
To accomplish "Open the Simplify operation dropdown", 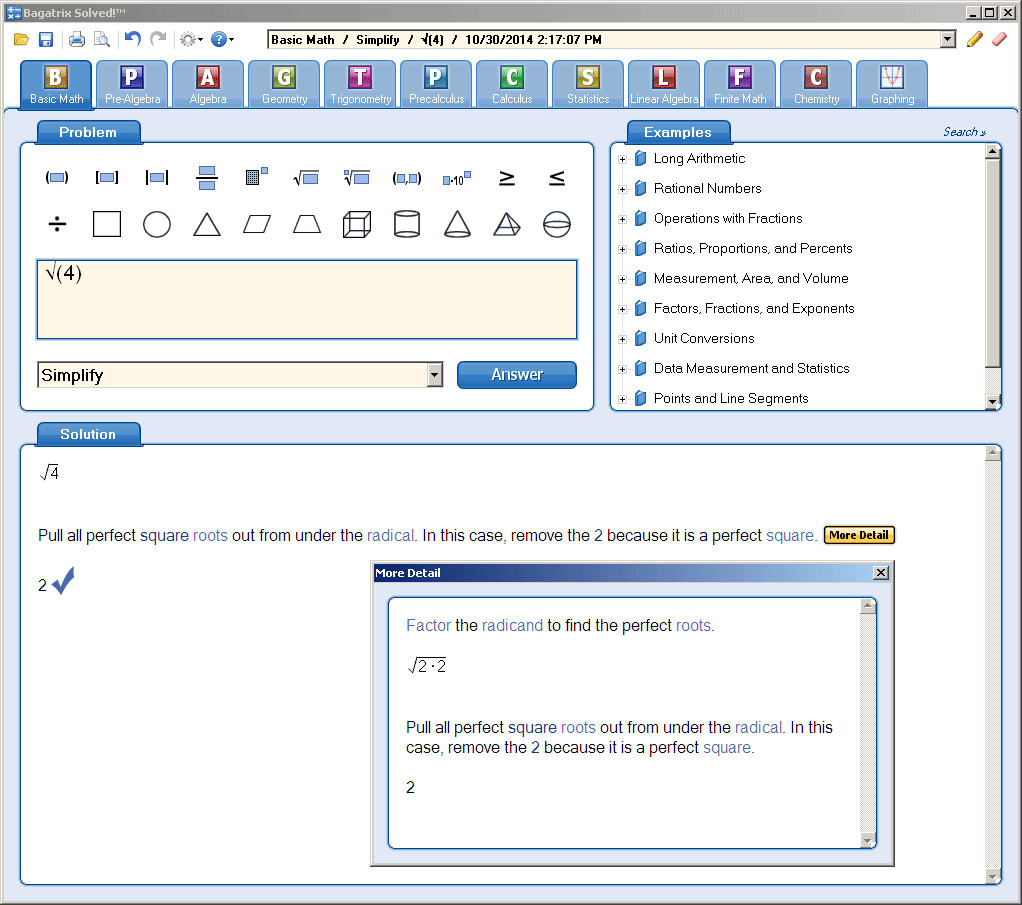I will [435, 375].
